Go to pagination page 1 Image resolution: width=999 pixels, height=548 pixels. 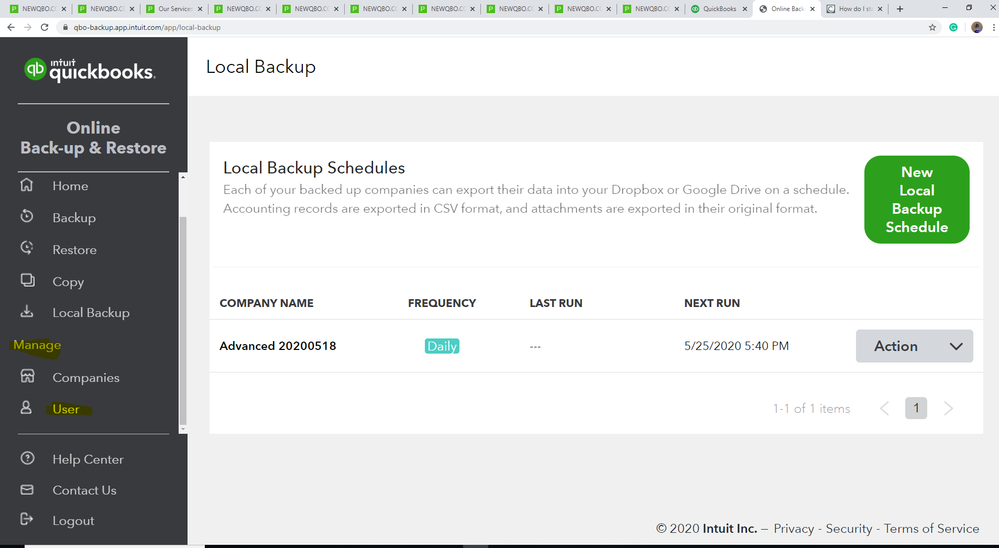(x=916, y=408)
